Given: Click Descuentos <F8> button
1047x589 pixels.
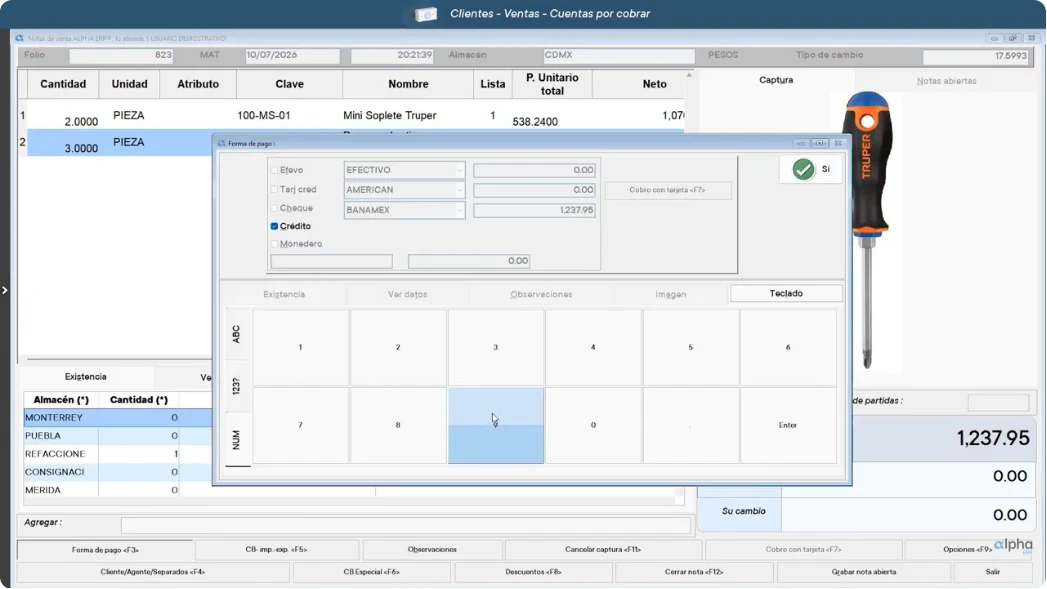Looking at the screenshot, I should coord(533,572).
